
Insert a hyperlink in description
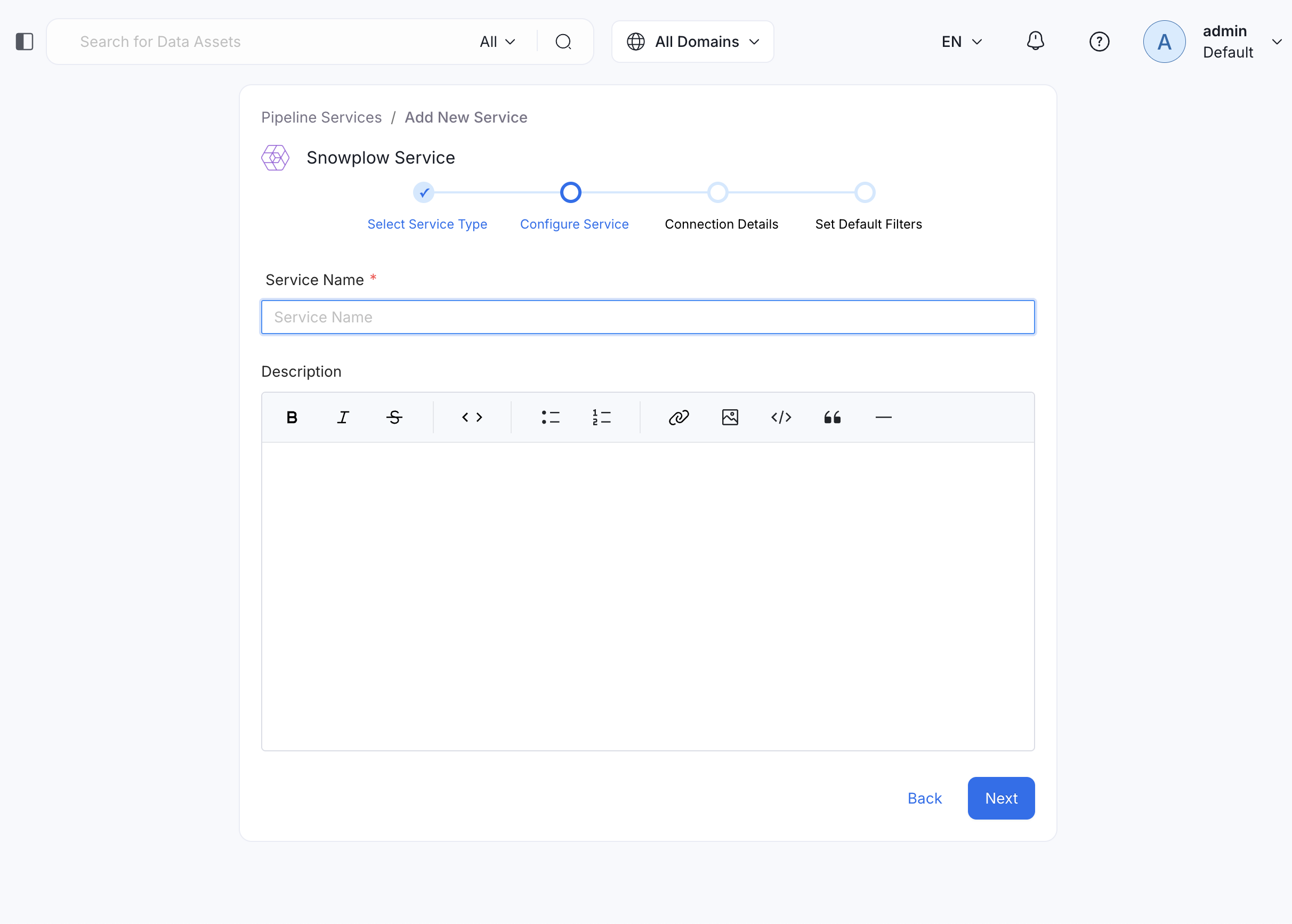[679, 418]
